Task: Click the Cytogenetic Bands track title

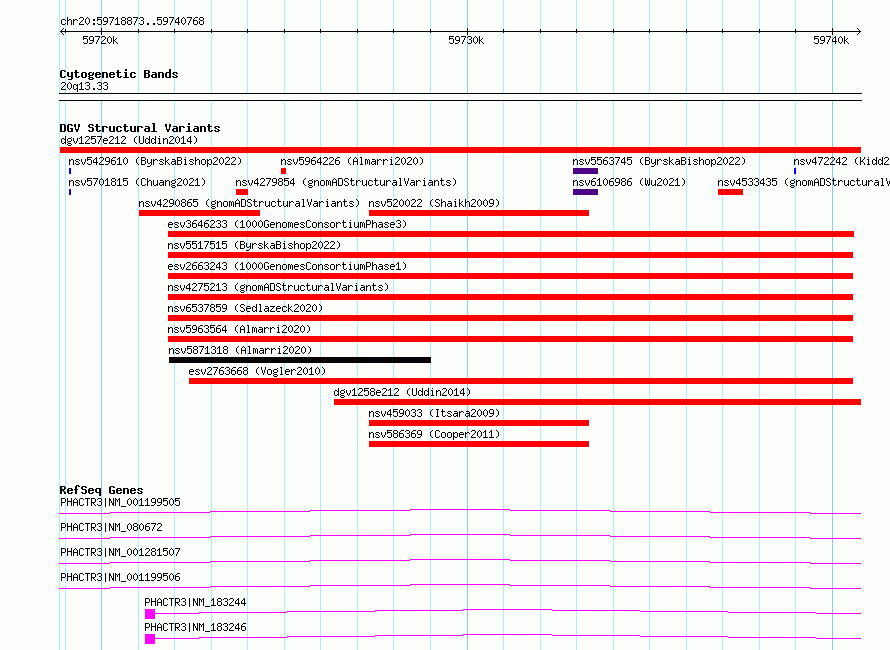Action: click(x=119, y=74)
